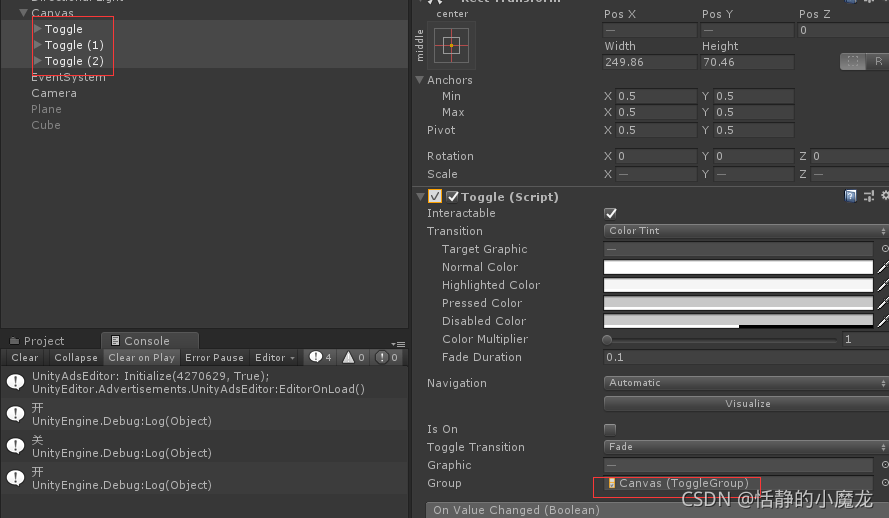
Task: Open the anchor presets box
Action: [x=451, y=45]
